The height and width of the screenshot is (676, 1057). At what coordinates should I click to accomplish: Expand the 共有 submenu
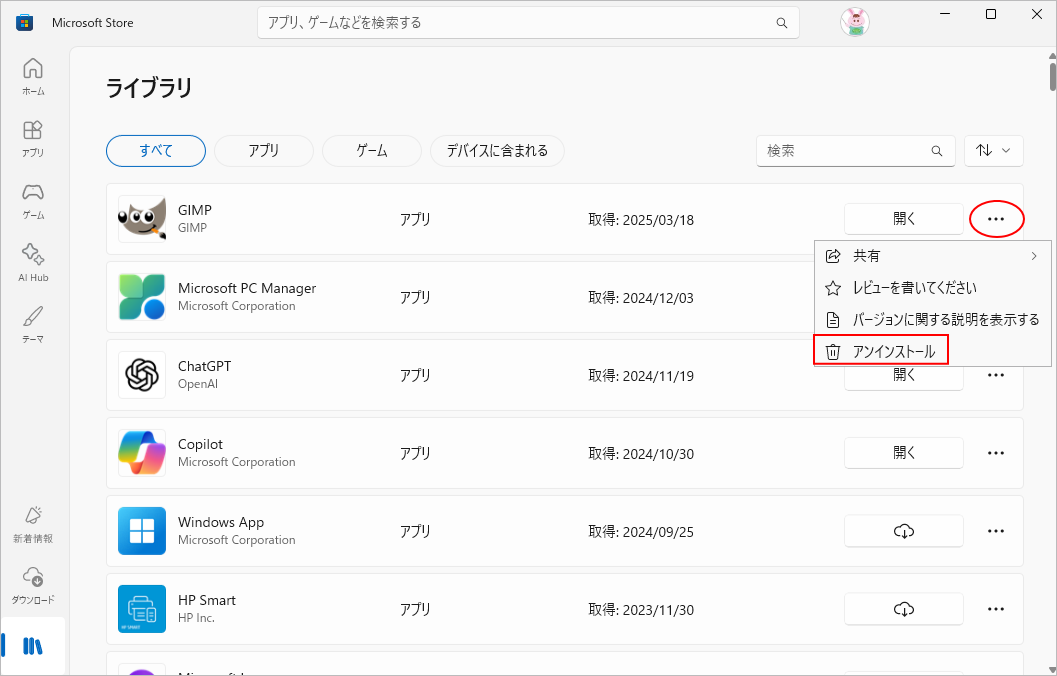point(932,256)
